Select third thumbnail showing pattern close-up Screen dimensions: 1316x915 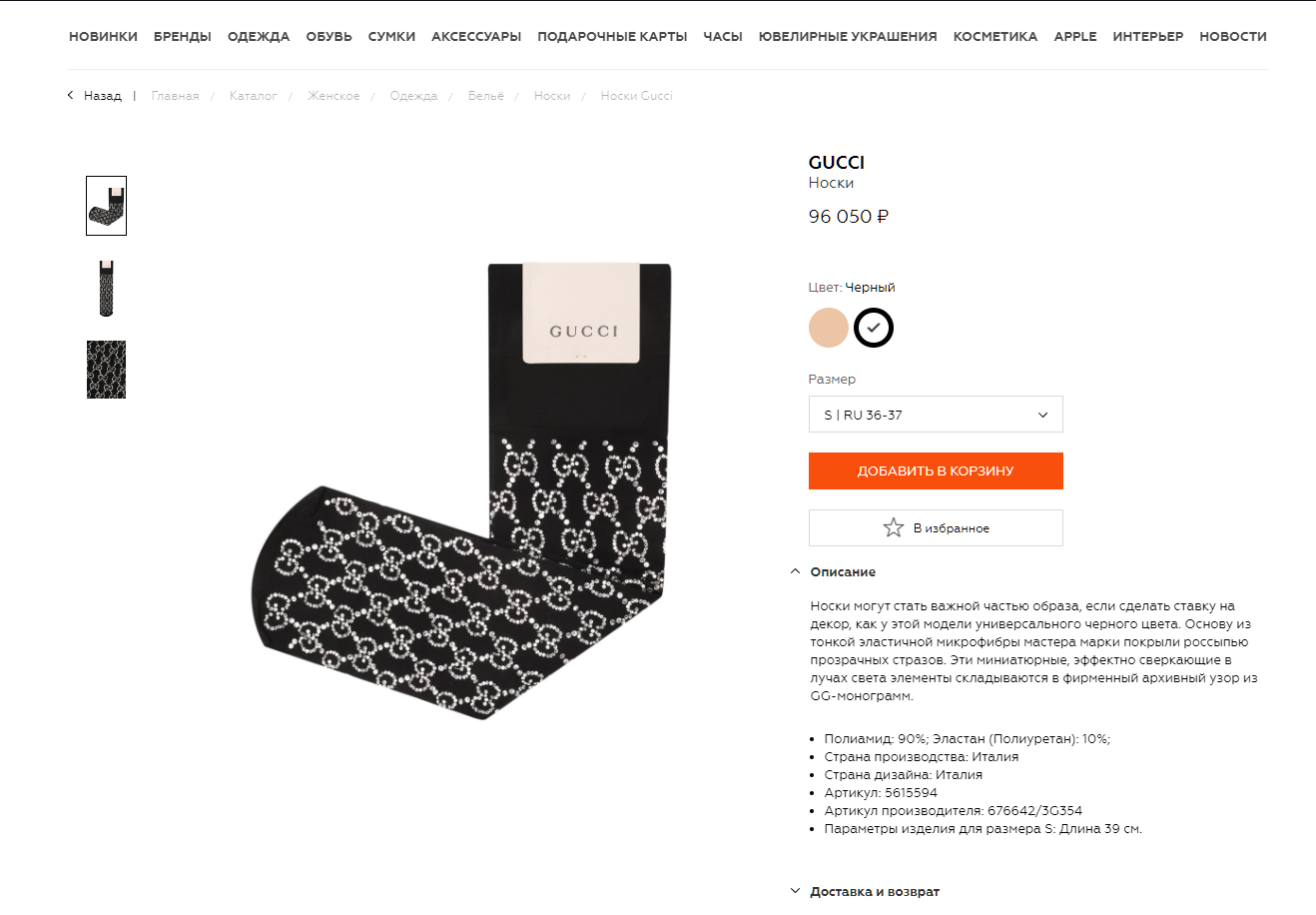click(106, 370)
